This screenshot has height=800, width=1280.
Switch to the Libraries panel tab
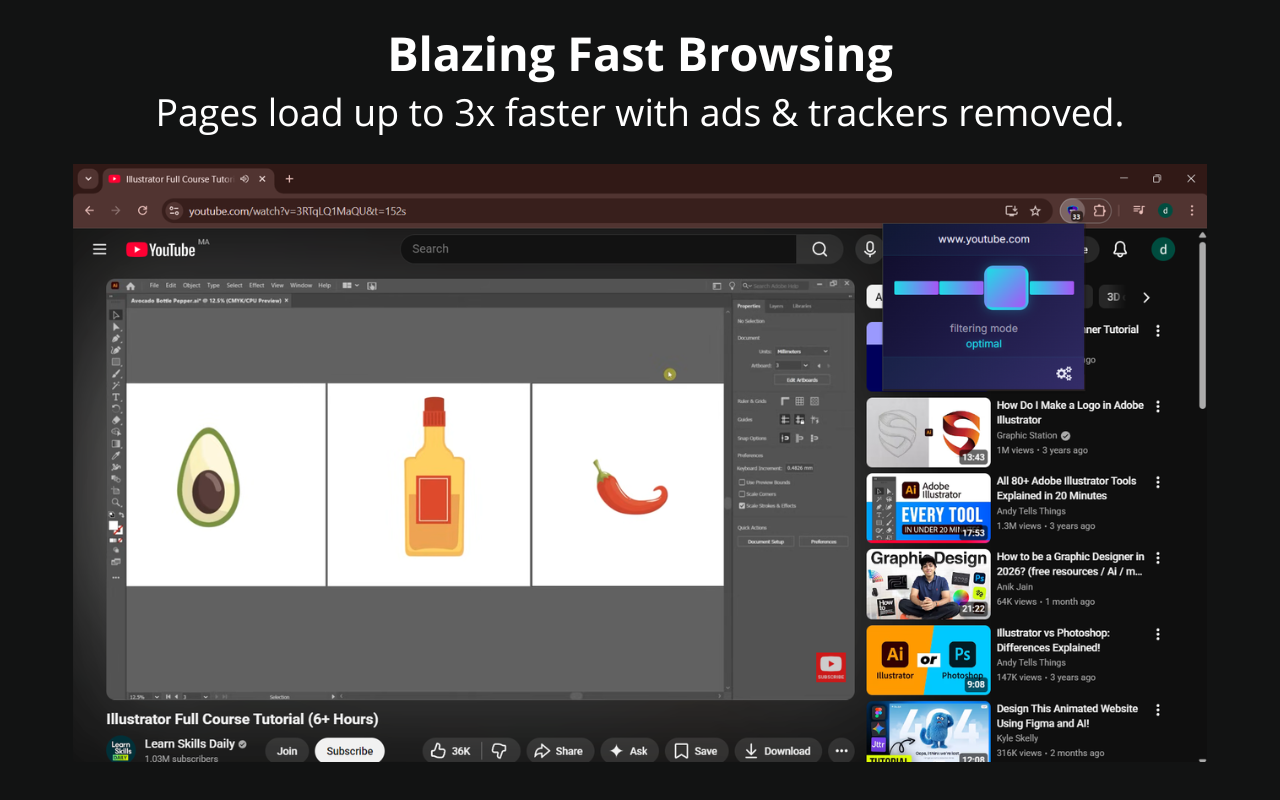point(802,306)
